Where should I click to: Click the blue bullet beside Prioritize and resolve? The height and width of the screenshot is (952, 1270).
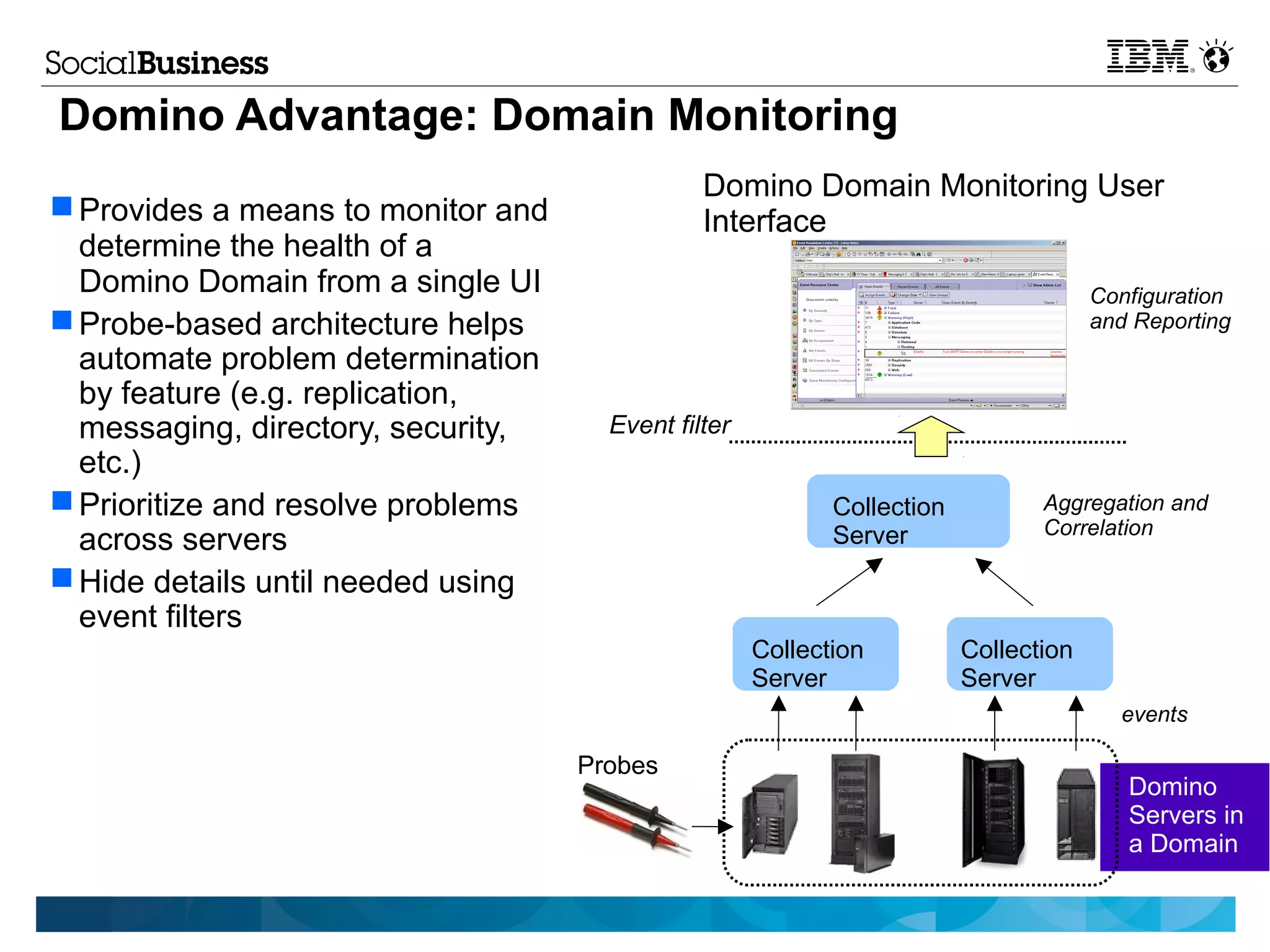62,500
